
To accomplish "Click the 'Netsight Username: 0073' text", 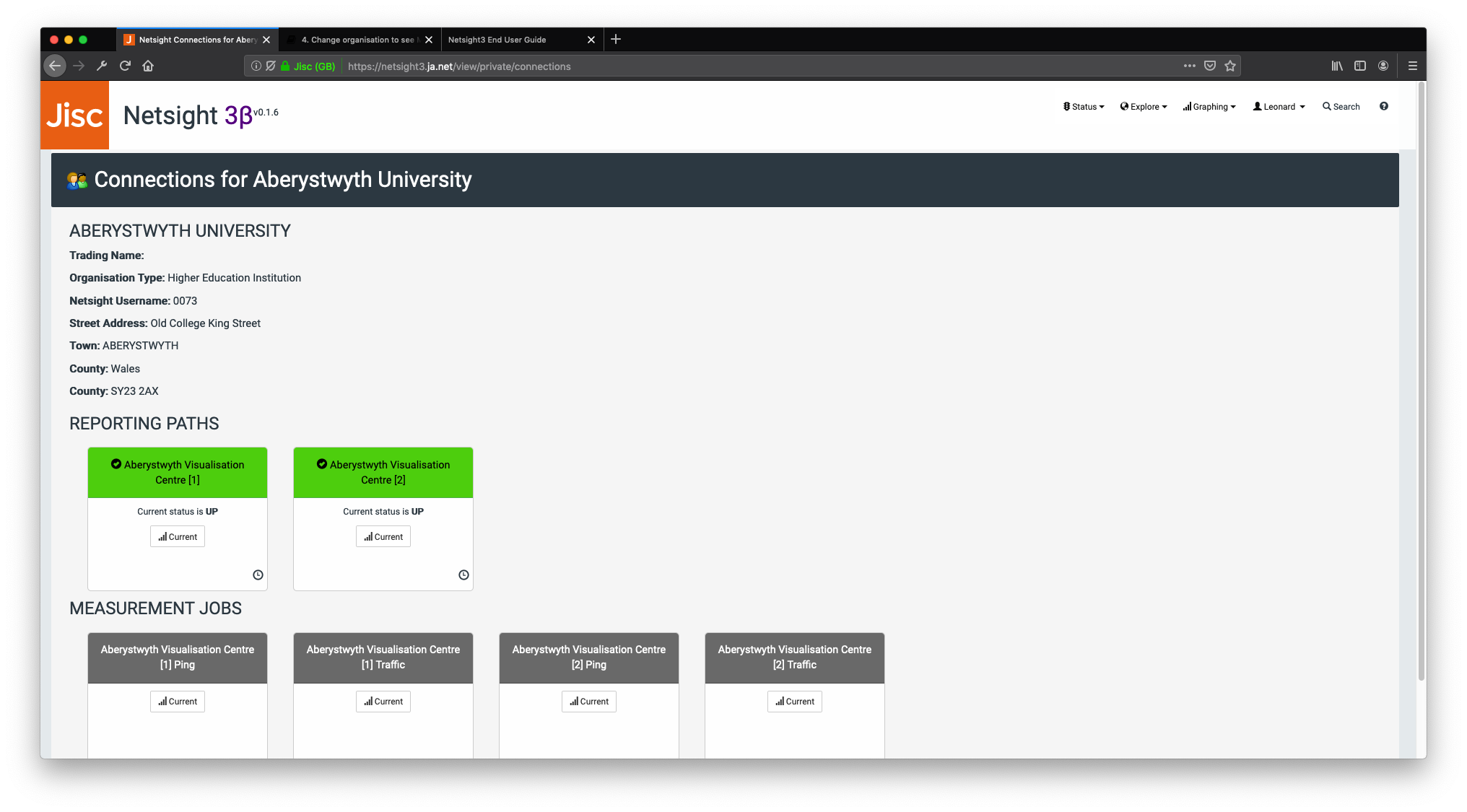I will [x=133, y=301].
